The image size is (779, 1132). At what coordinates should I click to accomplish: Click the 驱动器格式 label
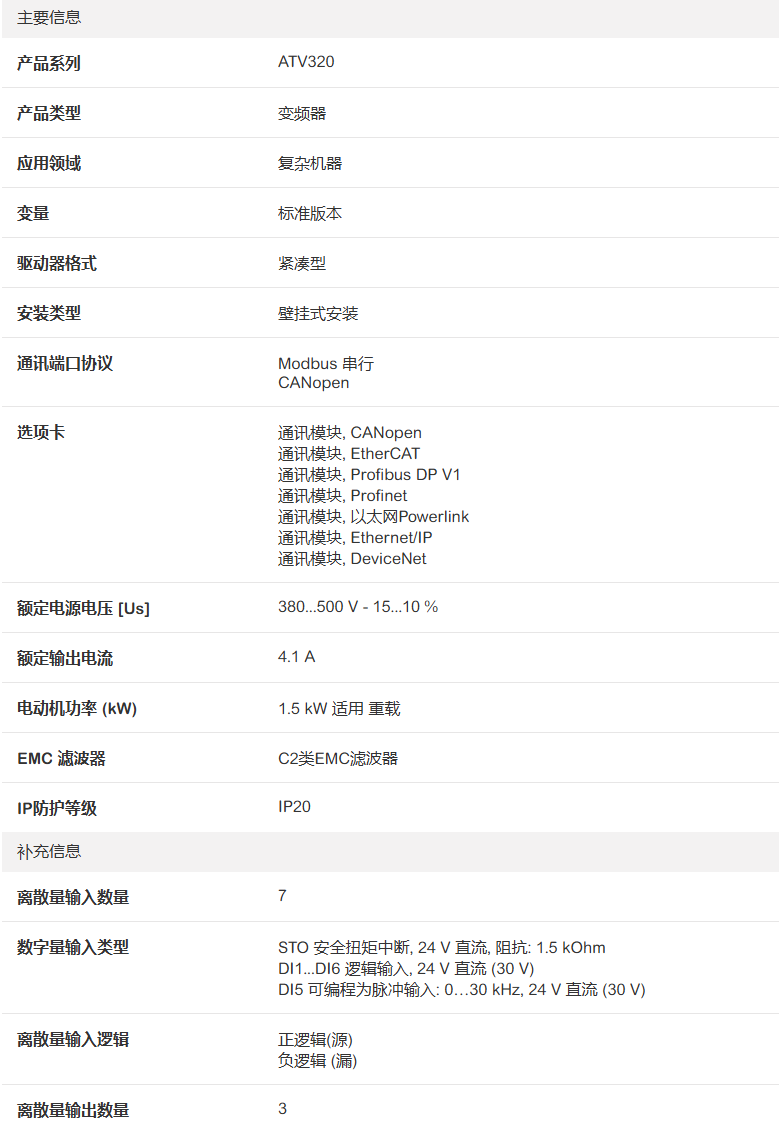tap(57, 263)
